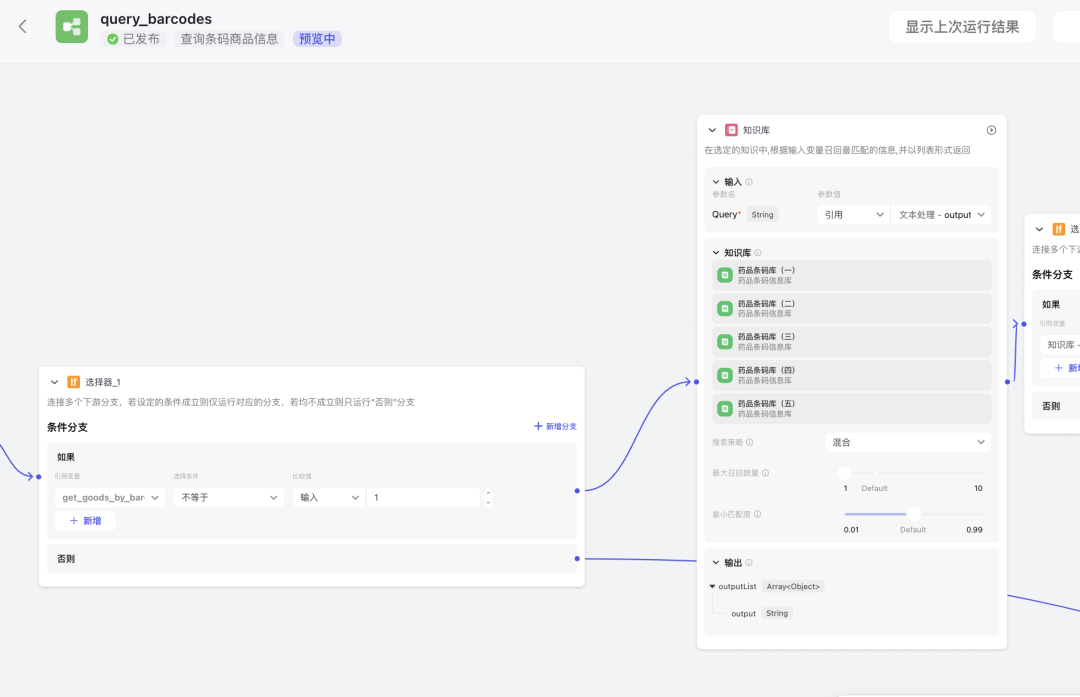
Task: Collapse the outputList tree item
Action: coord(712,587)
